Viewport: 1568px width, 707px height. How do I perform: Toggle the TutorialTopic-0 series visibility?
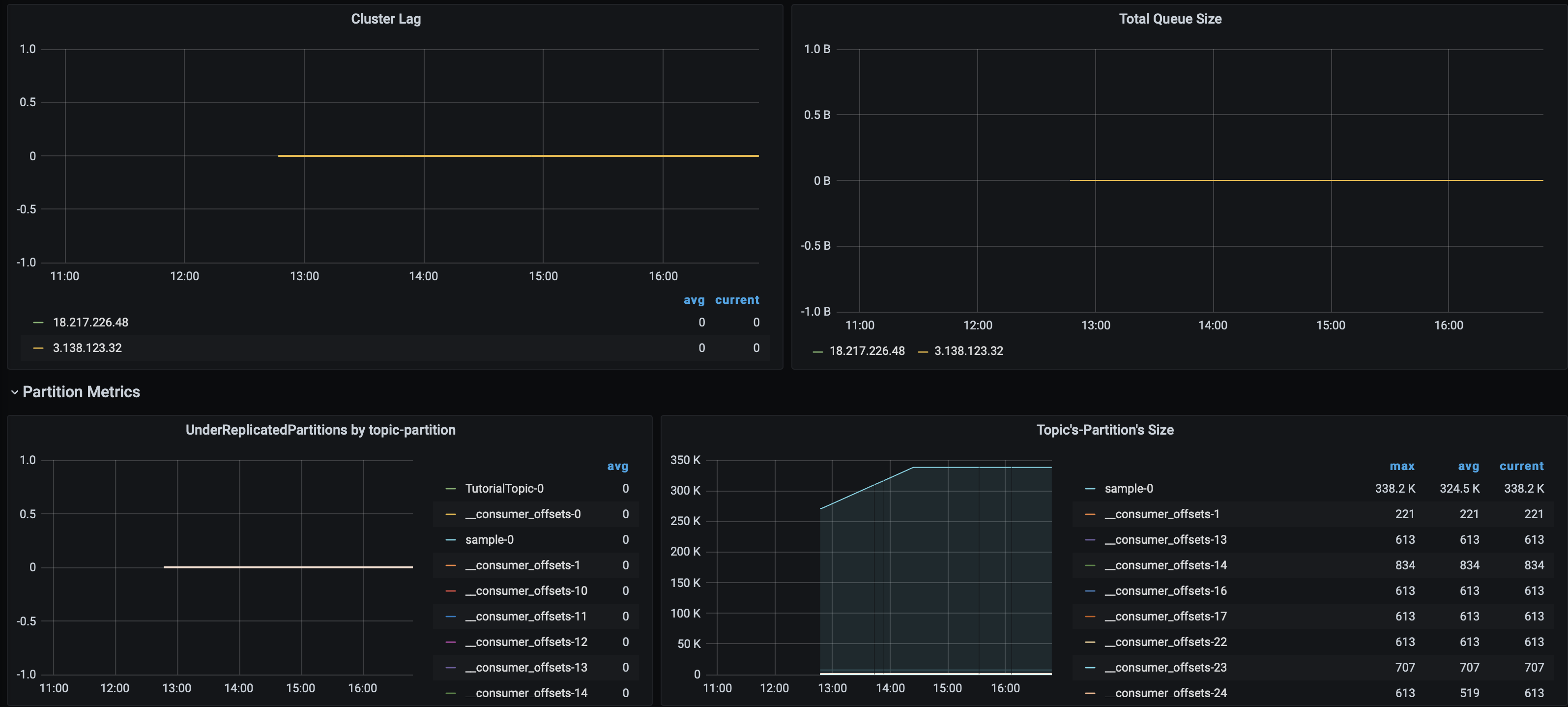point(504,488)
